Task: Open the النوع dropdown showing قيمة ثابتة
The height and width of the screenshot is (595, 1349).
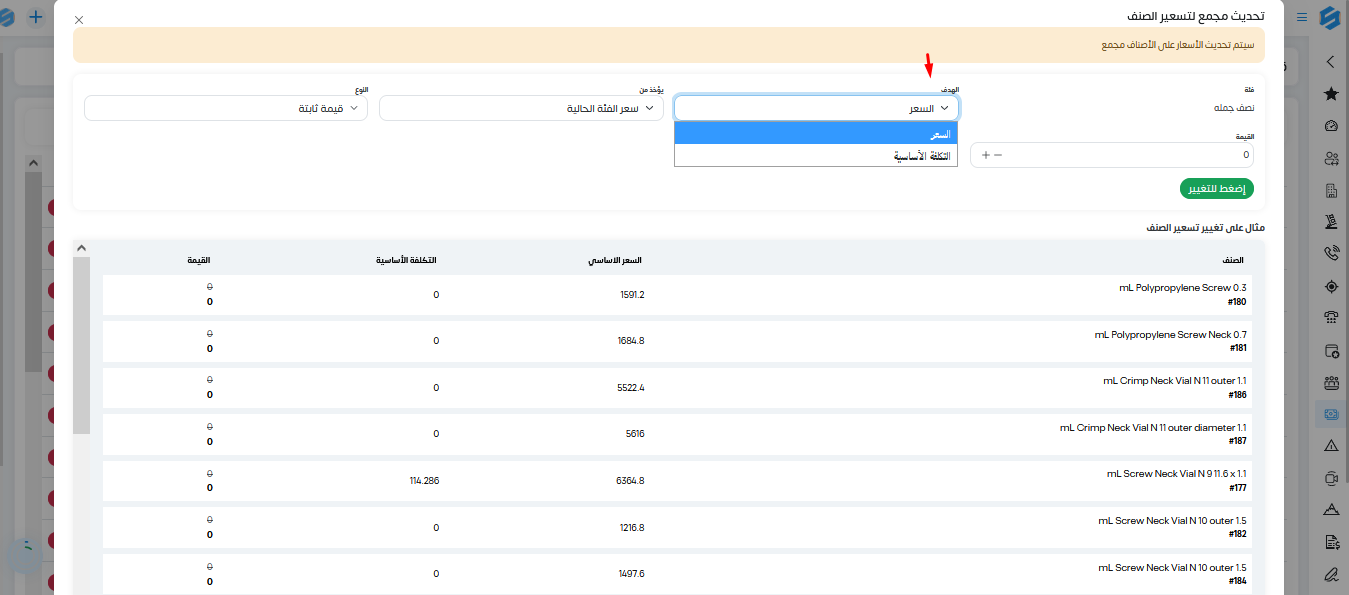Action: coord(226,108)
